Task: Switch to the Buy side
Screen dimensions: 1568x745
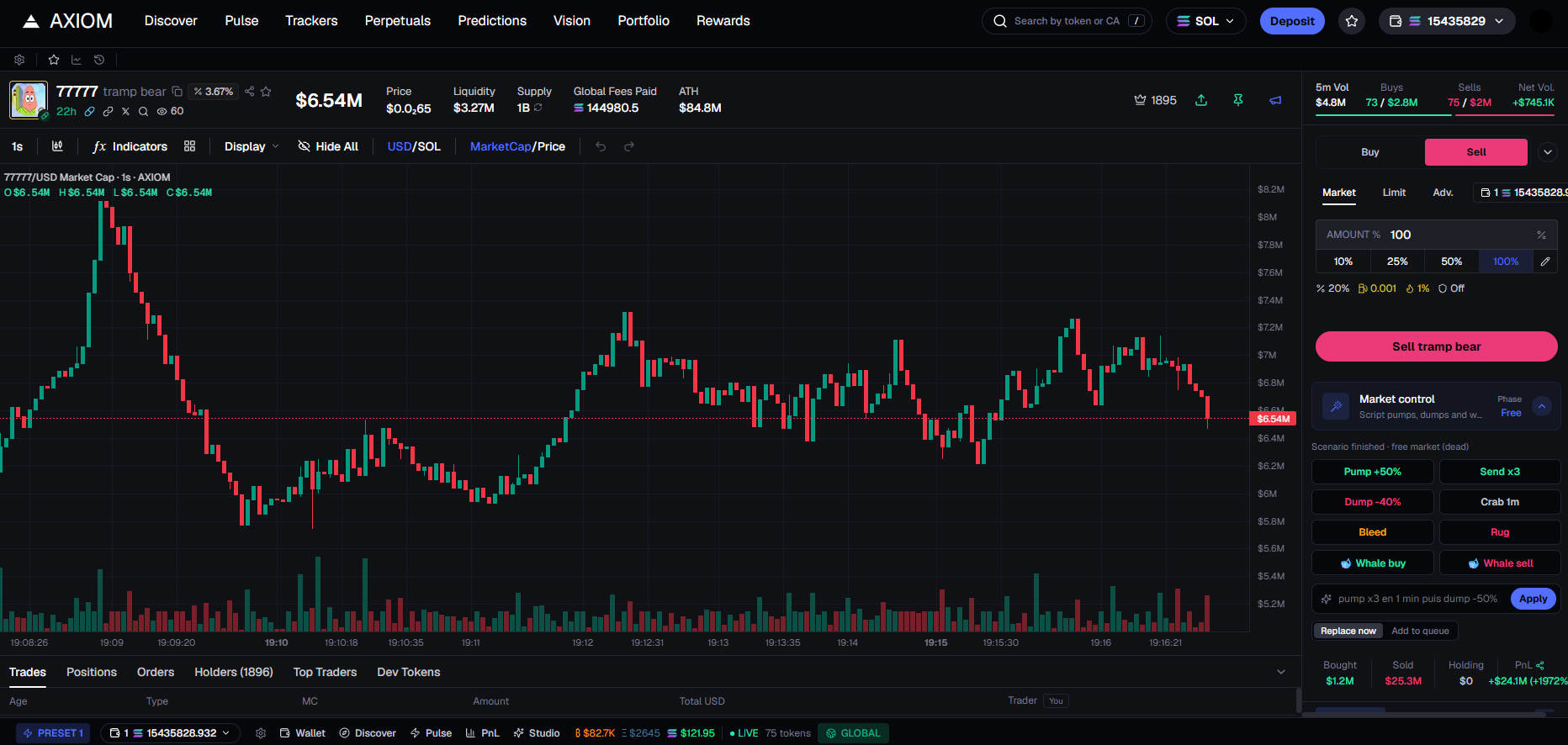Action: coord(1370,152)
